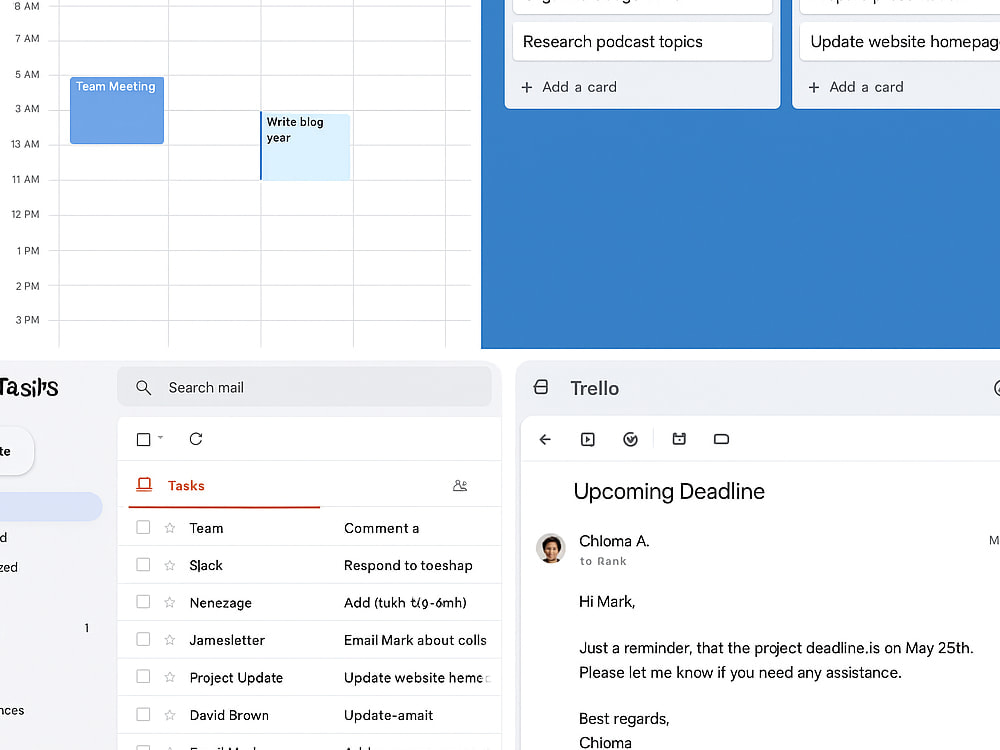
Task: Click the search magnifier icon in mail
Action: pyautogui.click(x=143, y=388)
